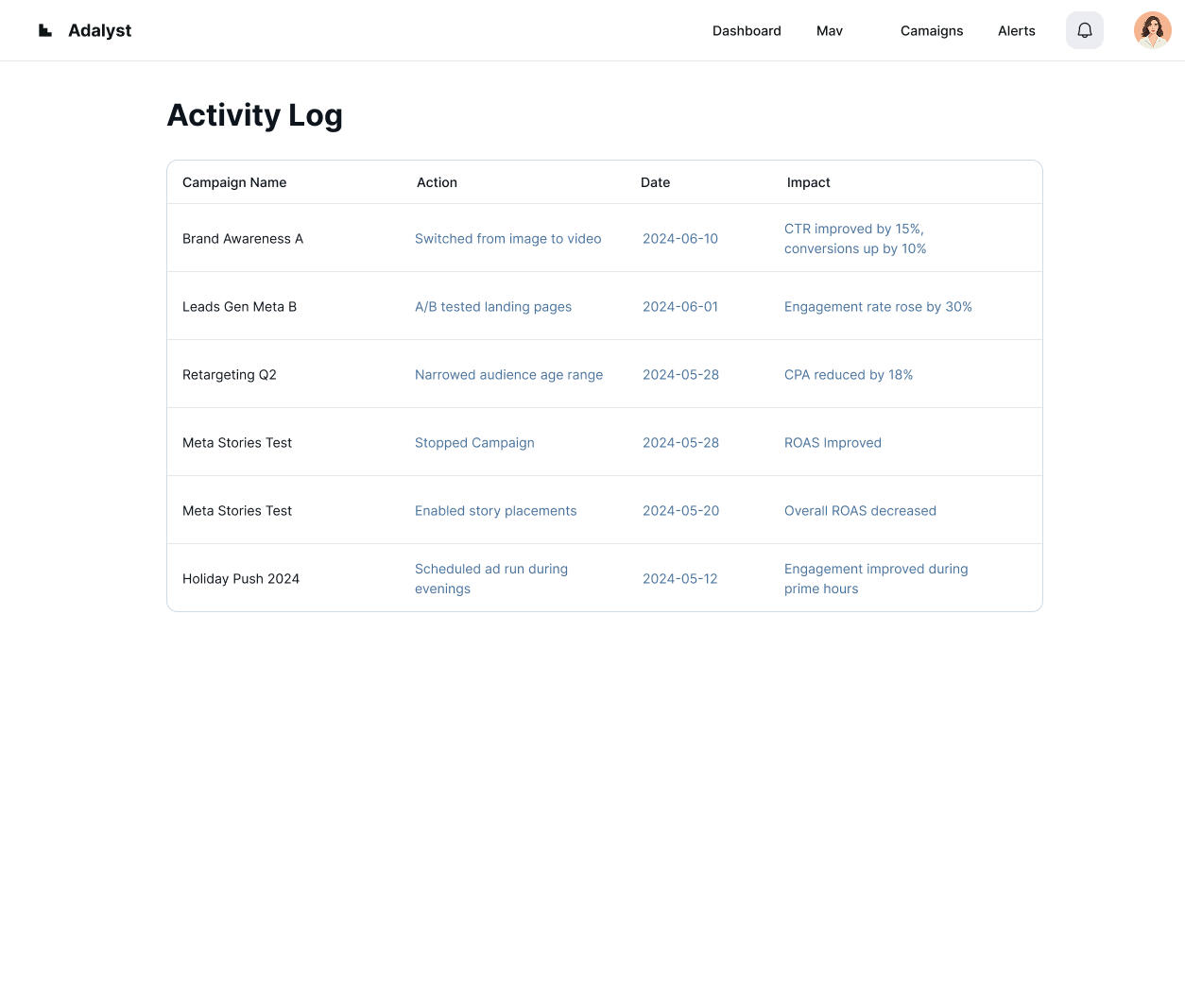The width and height of the screenshot is (1185, 1008).
Task: Click 'A/B tested landing pages' link
Action: 492,307
